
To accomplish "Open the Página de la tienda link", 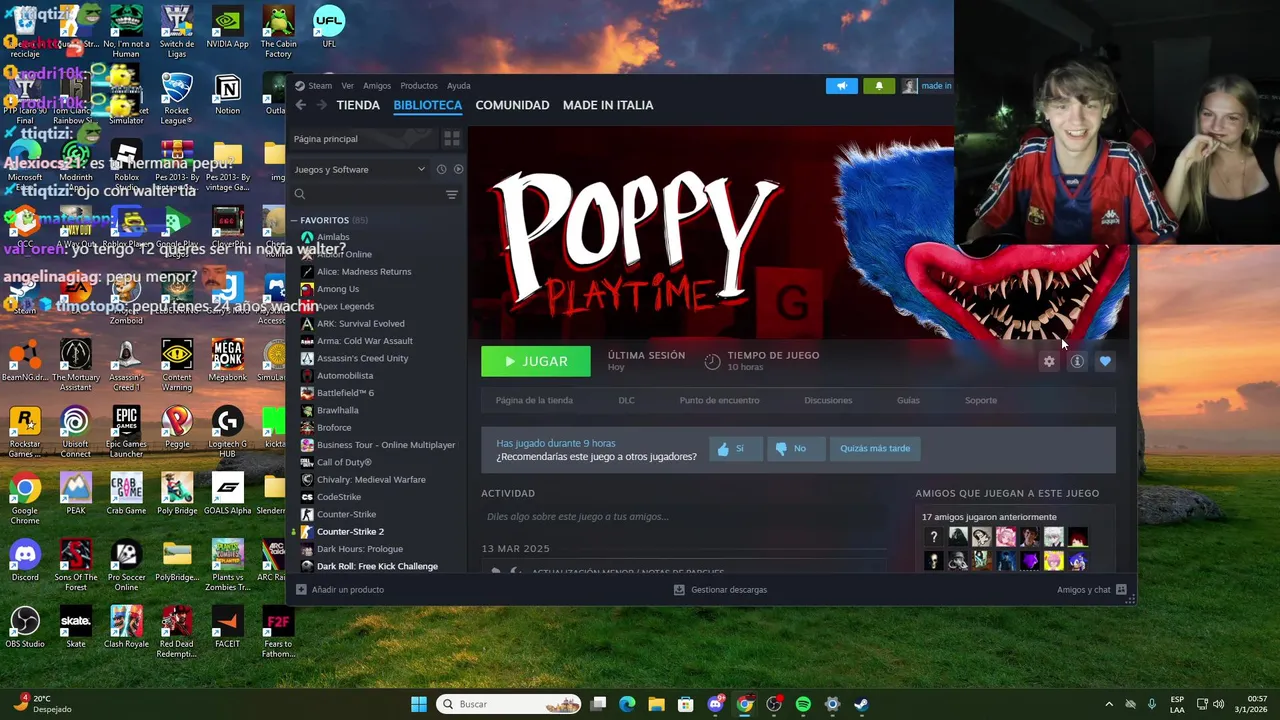I will tap(534, 400).
